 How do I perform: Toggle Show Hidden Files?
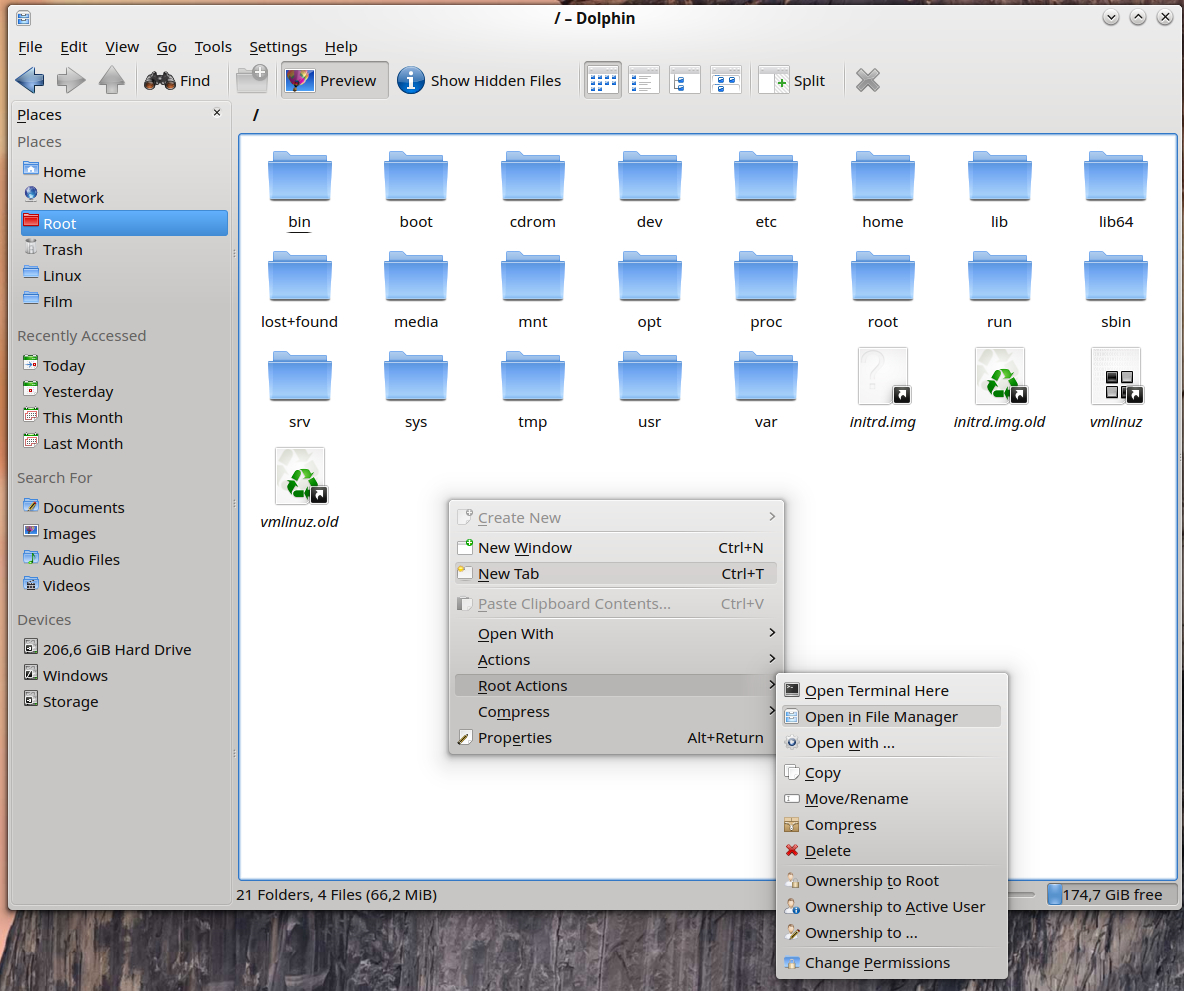click(x=479, y=80)
